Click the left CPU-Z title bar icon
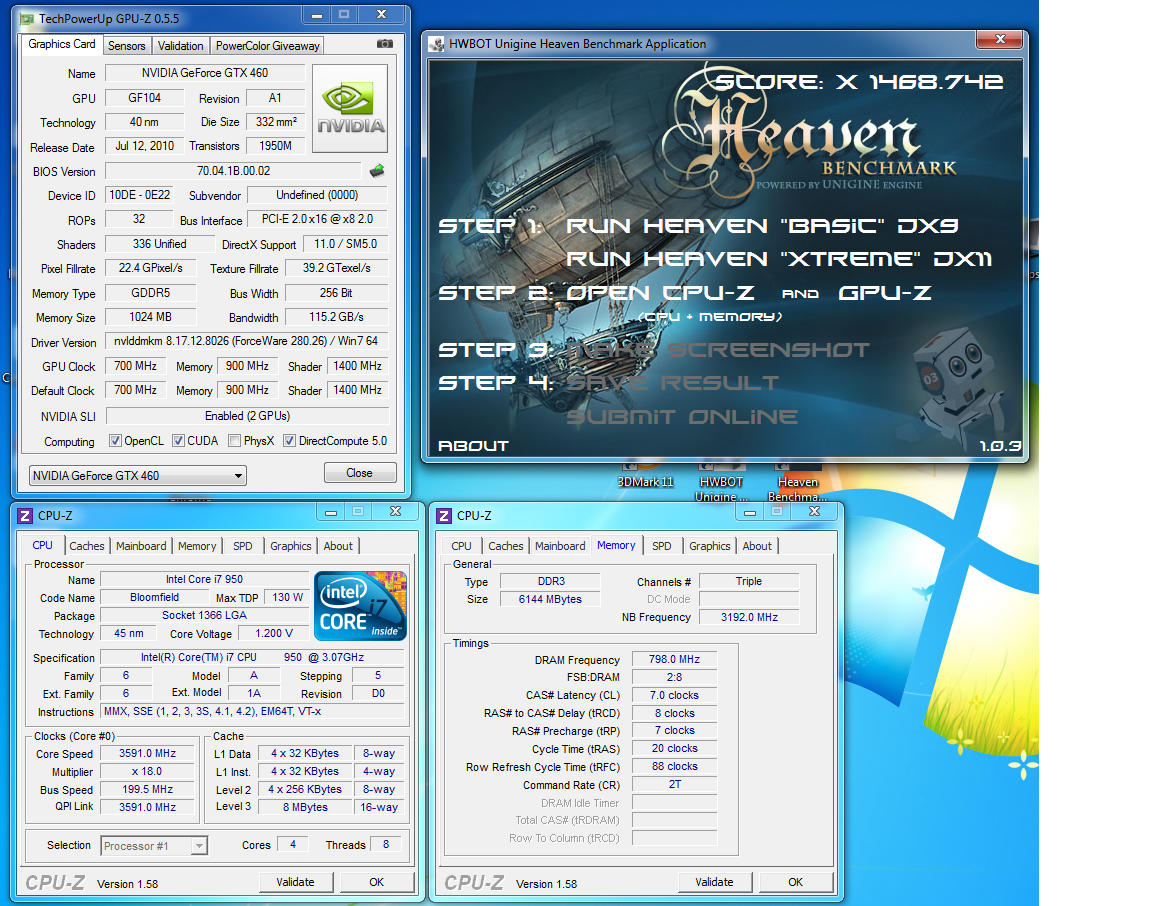The height and width of the screenshot is (906, 1152). [x=25, y=516]
